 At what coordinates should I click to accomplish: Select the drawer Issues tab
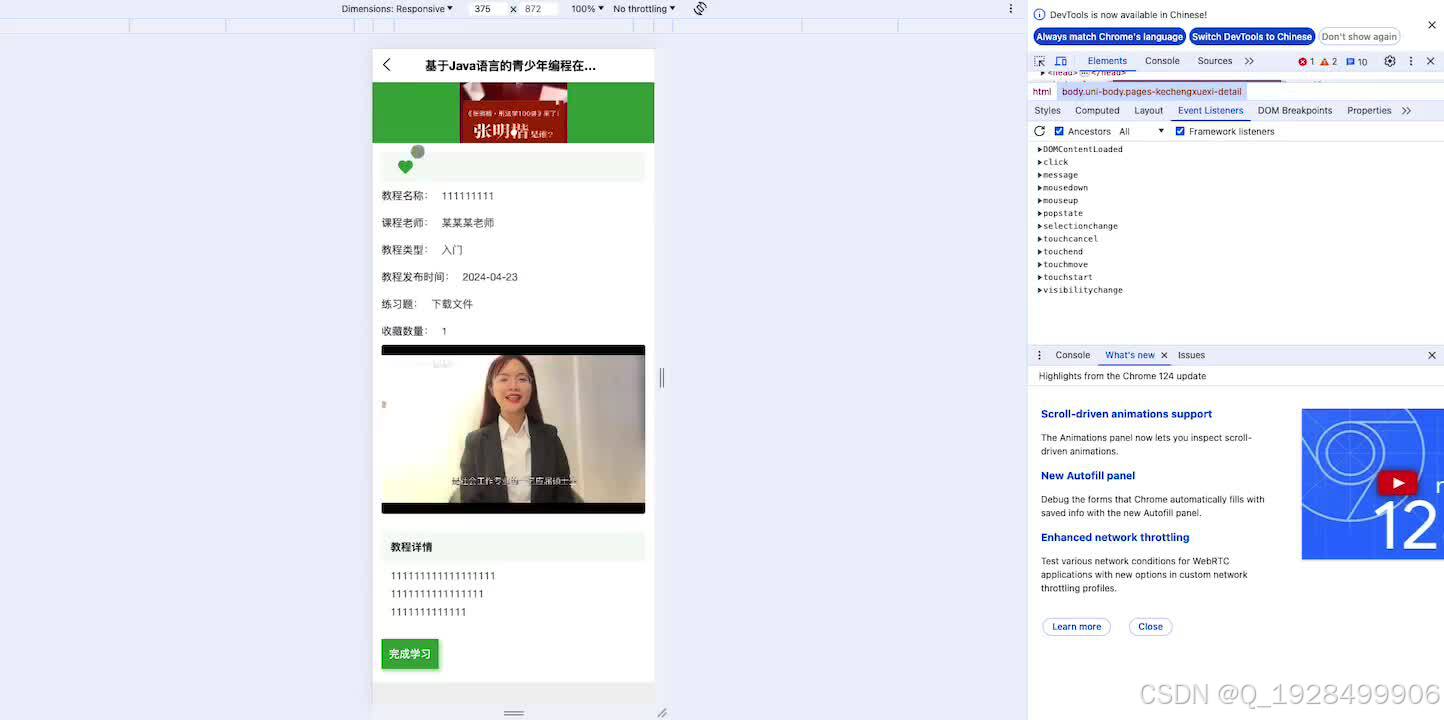click(1191, 355)
